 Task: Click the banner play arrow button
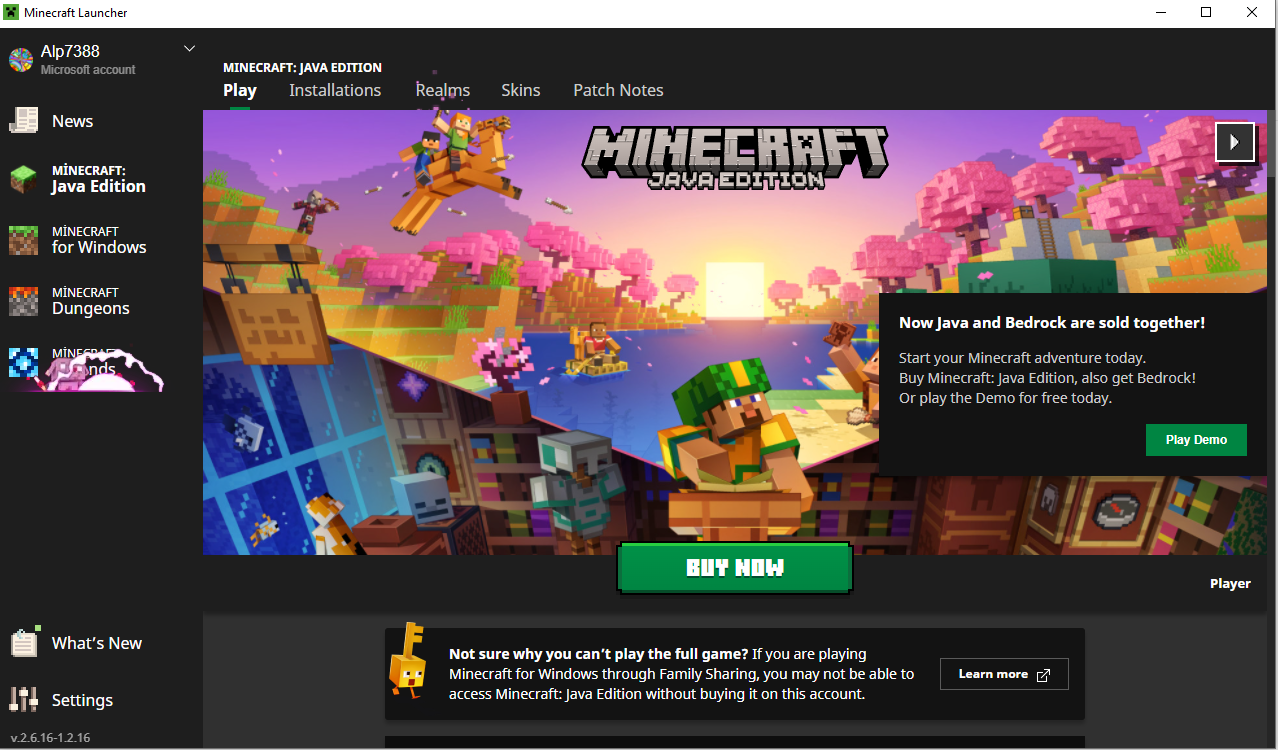point(1234,142)
